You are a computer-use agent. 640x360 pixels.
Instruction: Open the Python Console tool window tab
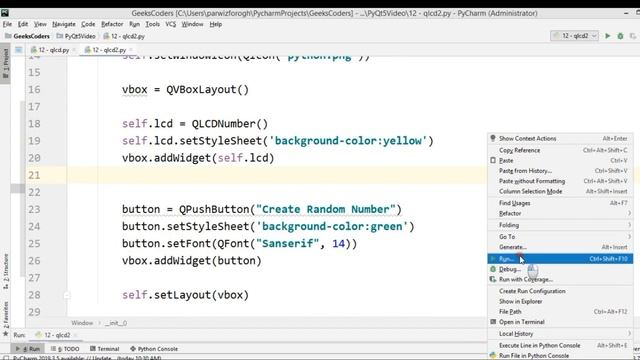pyautogui.click(x=154, y=349)
